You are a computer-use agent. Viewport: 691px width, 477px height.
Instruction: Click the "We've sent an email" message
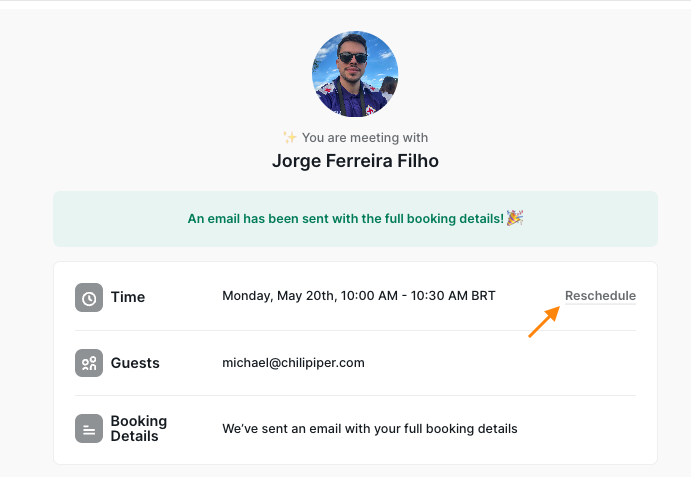point(370,429)
